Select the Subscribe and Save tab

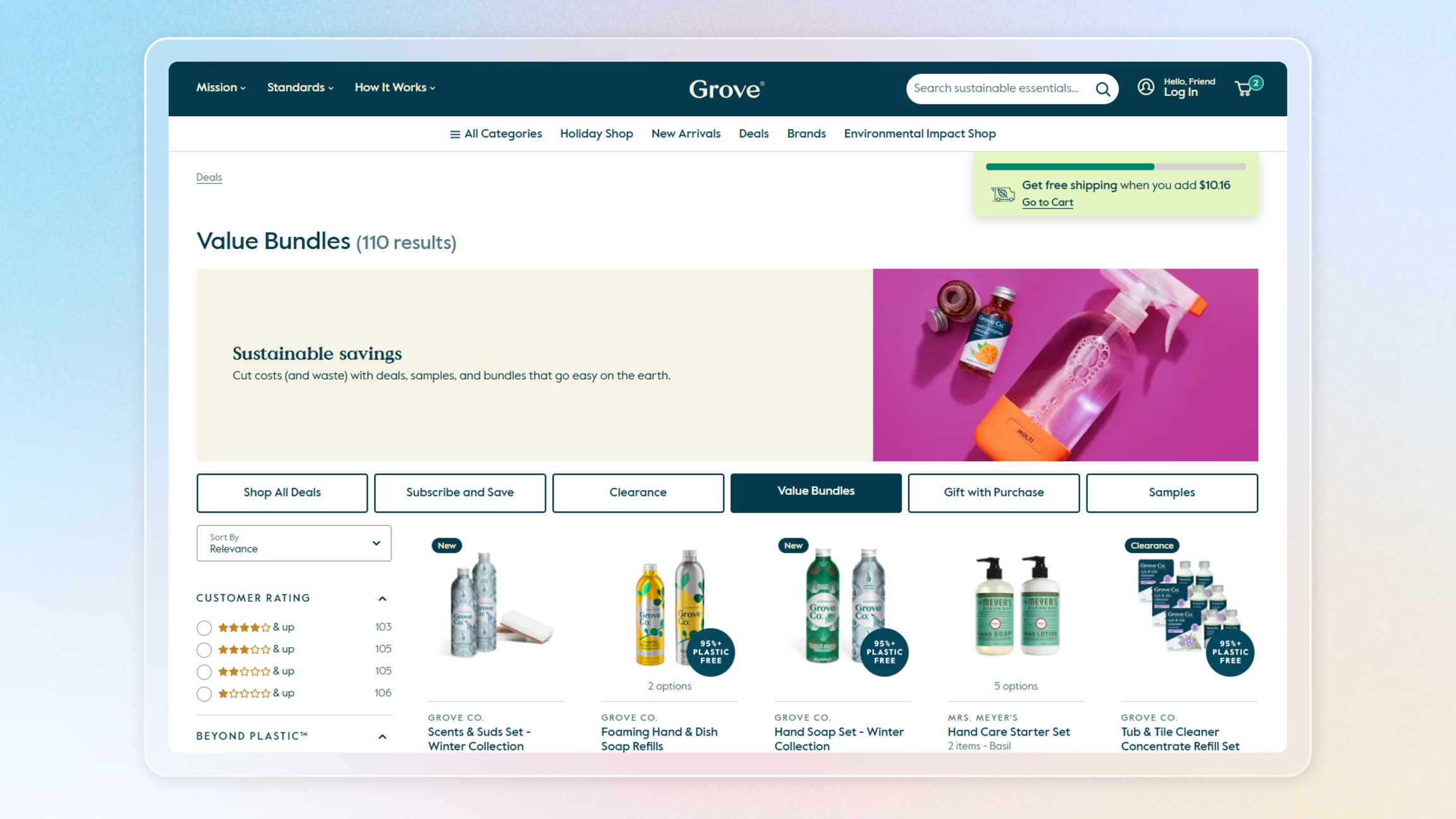click(x=459, y=492)
